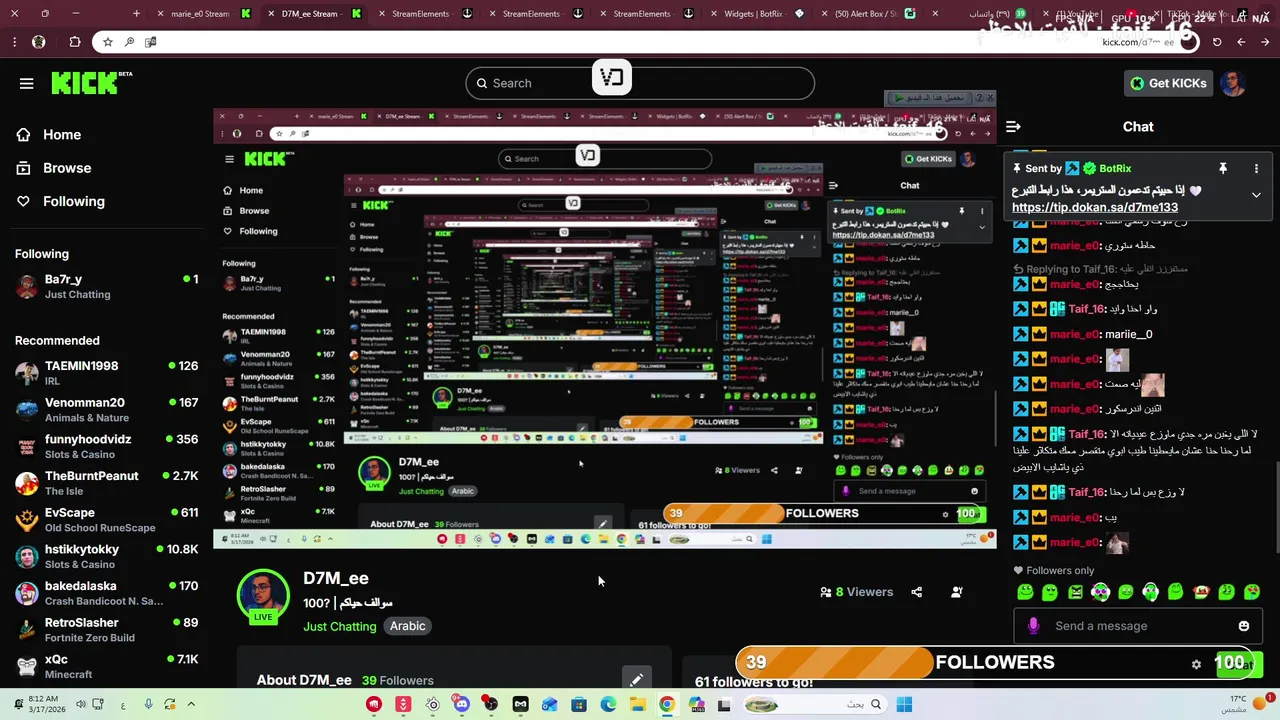Click the taskbar volume speaker icon

pos(81,704)
